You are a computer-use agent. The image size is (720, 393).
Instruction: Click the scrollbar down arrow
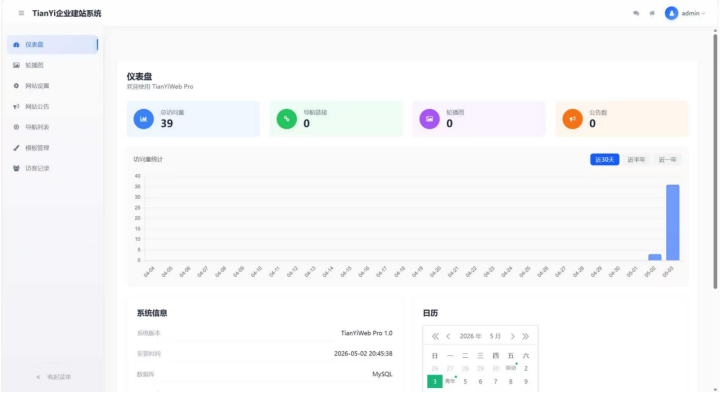point(715,390)
